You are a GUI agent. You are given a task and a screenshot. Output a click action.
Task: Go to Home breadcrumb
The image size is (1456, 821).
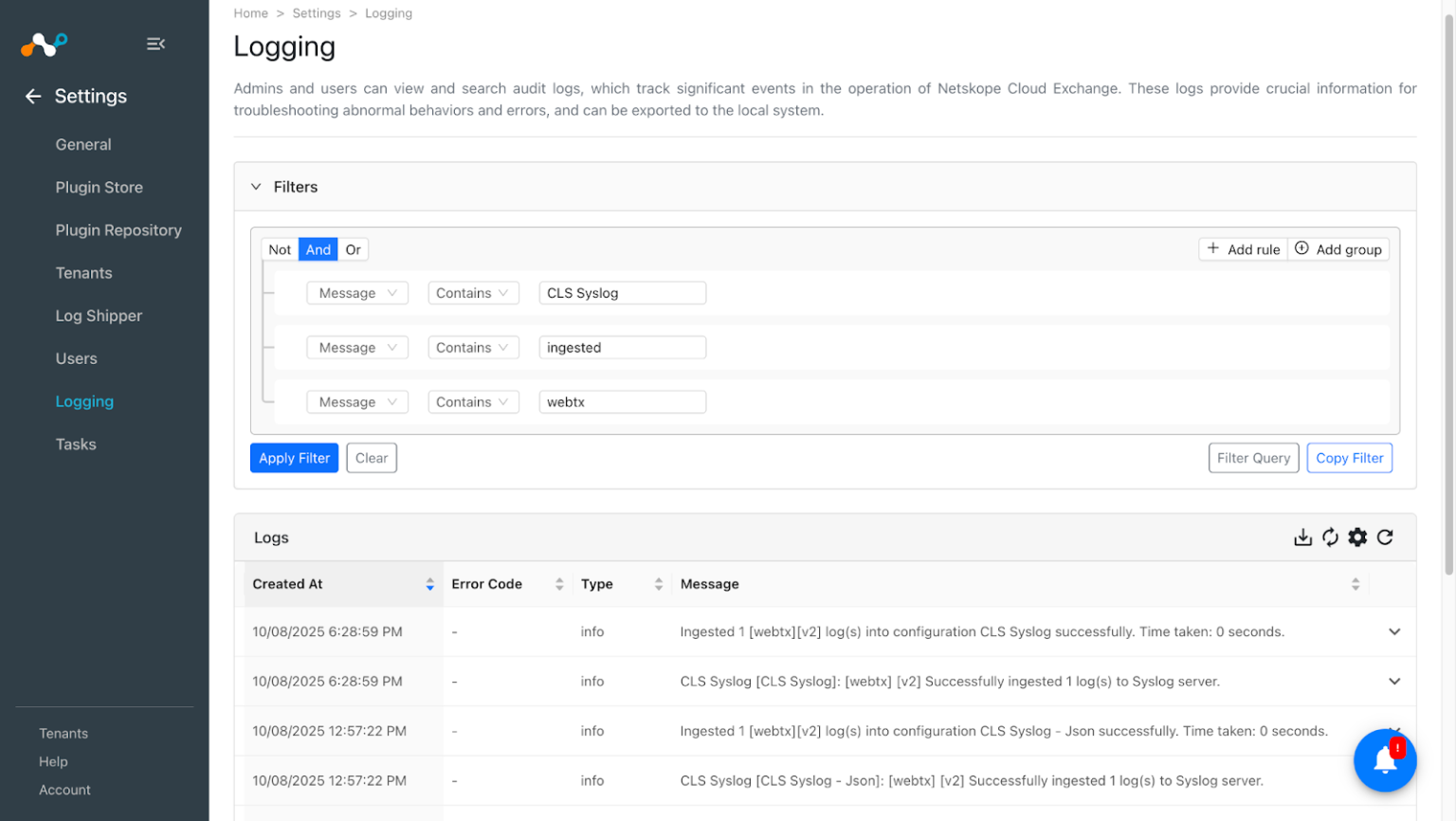click(251, 13)
